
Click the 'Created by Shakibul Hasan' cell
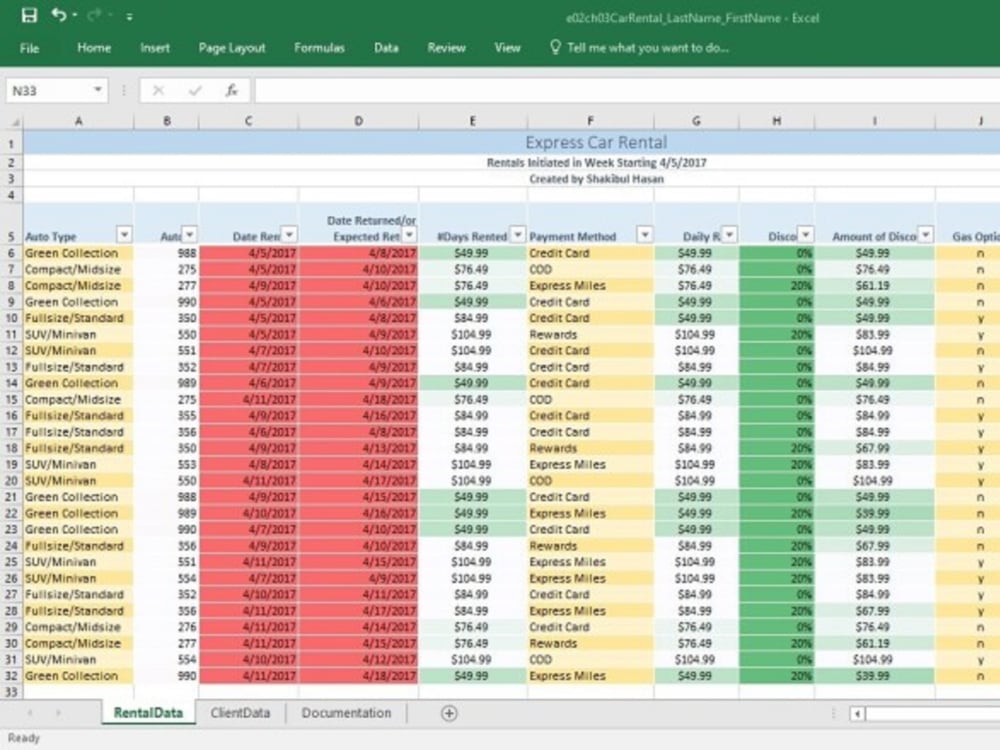point(596,179)
